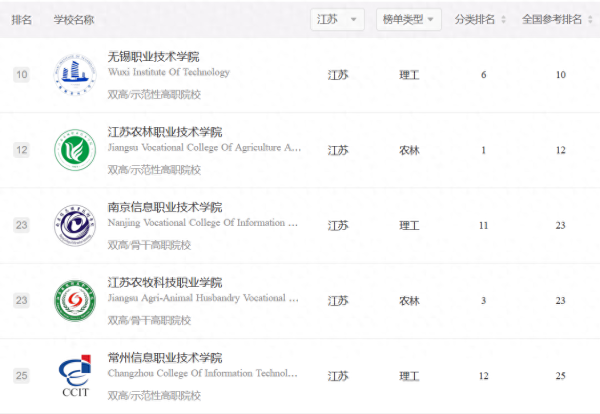
Task: Click the 江苏农牧科技职业学院 logo
Action: coord(75,300)
